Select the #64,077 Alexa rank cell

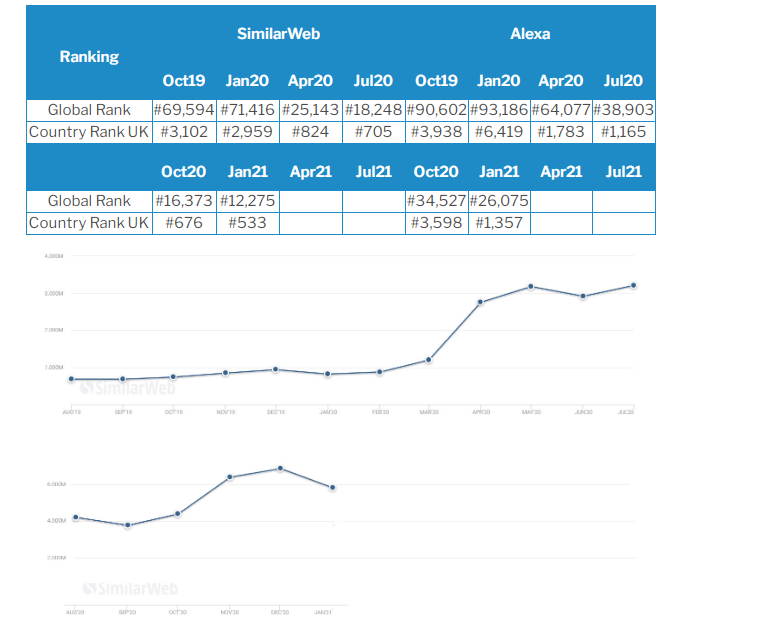click(x=561, y=110)
